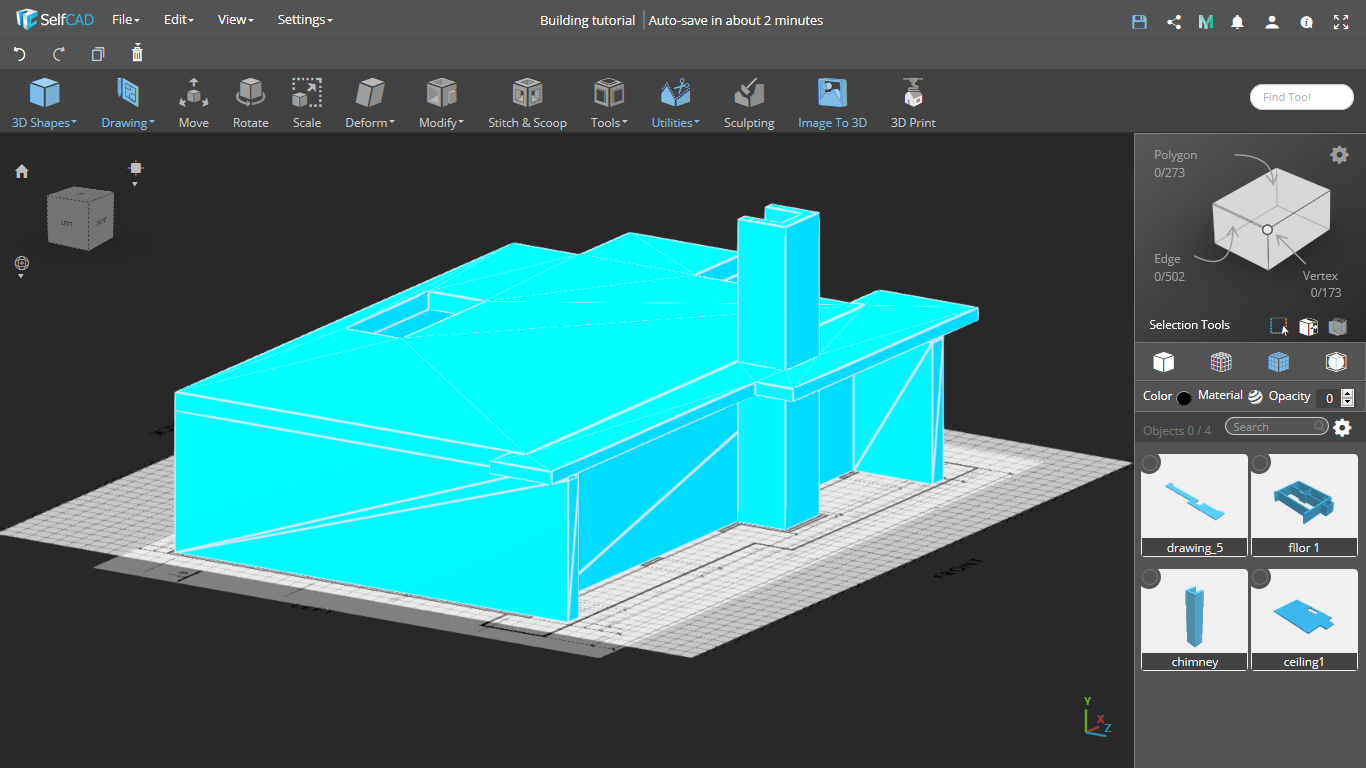The height and width of the screenshot is (768, 1366).
Task: Adjust the Opacity stepper arrows
Action: tap(1348, 397)
